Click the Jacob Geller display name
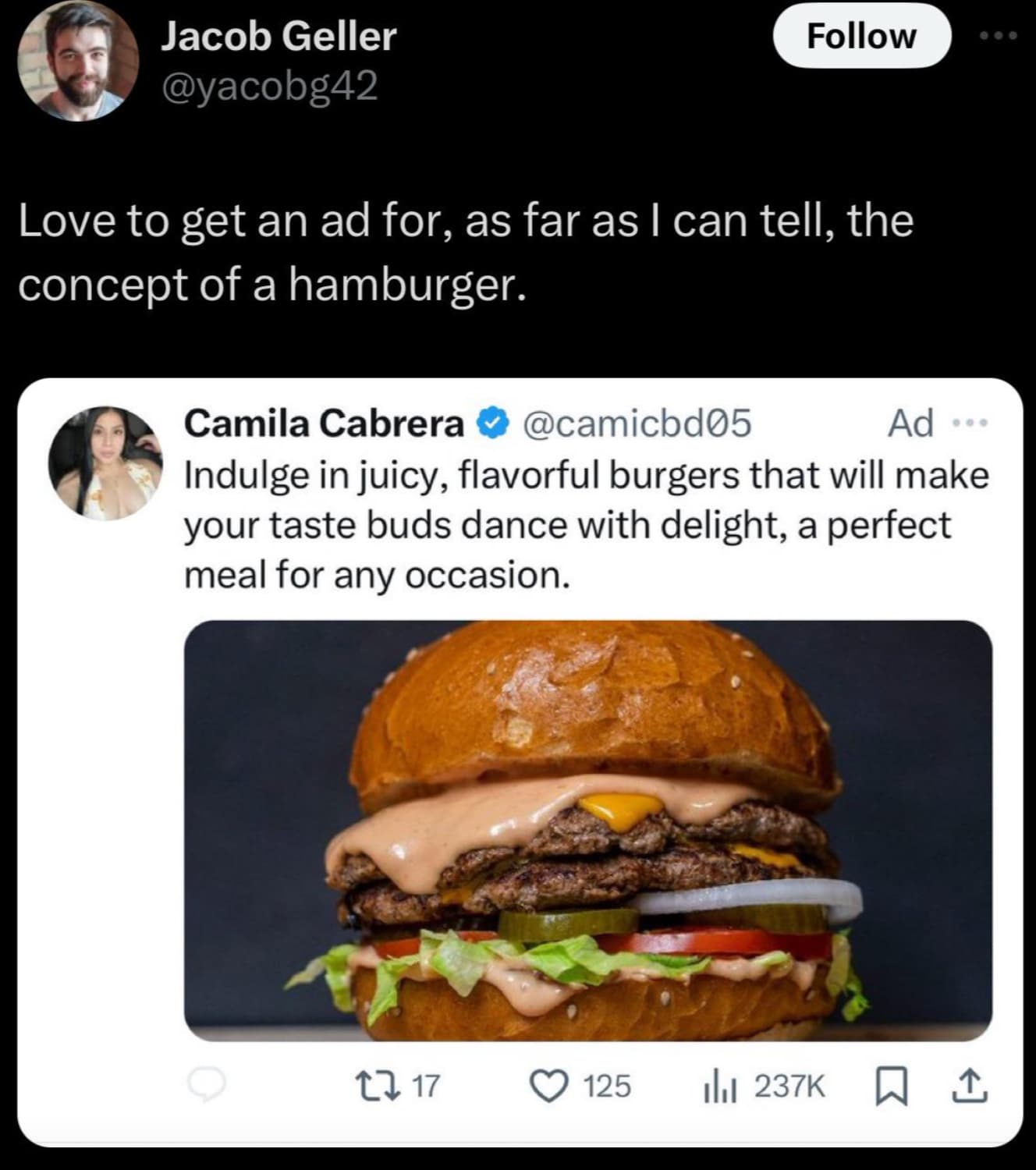 (279, 37)
